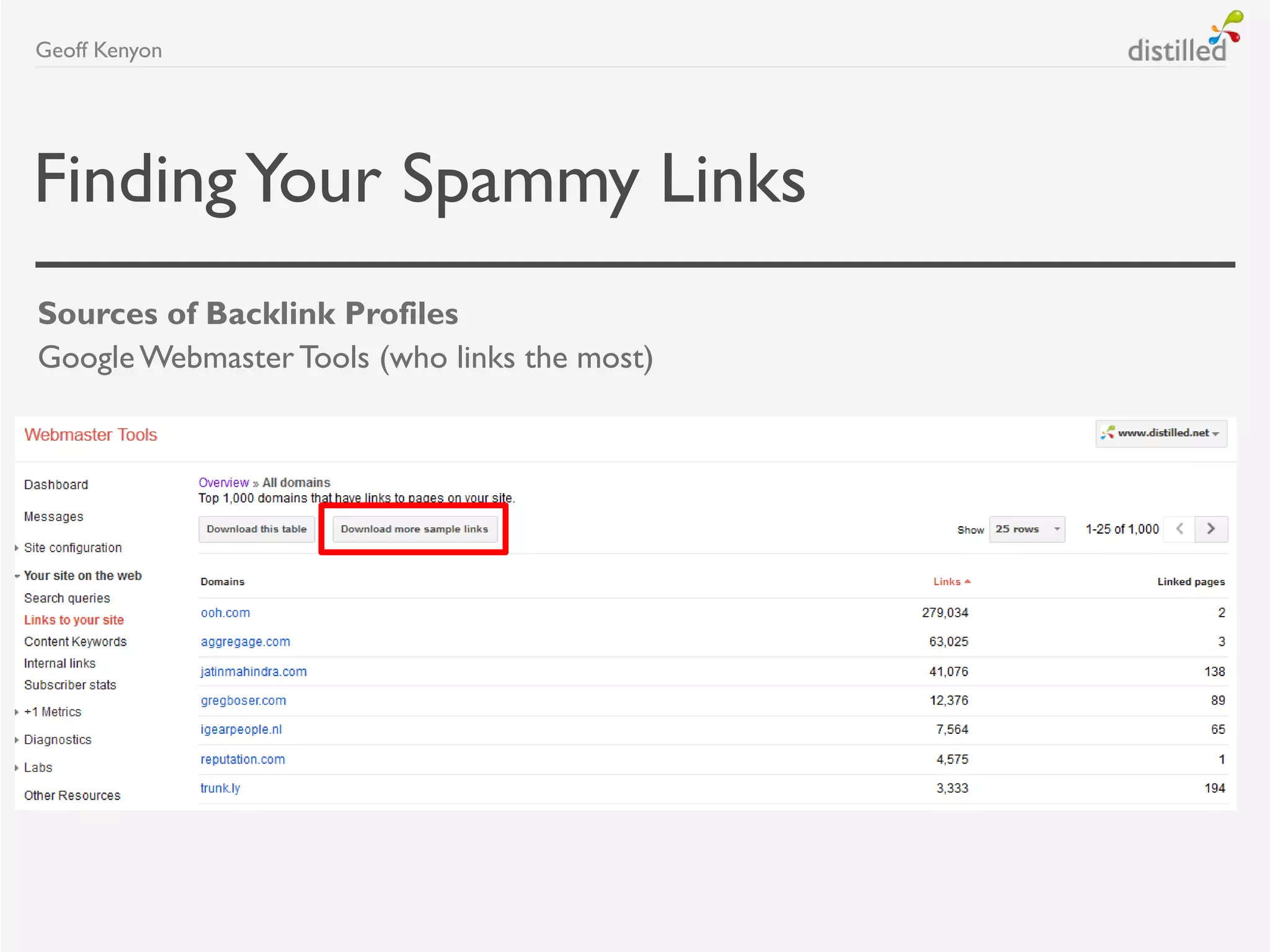Click Download more sample links button

[x=415, y=529]
